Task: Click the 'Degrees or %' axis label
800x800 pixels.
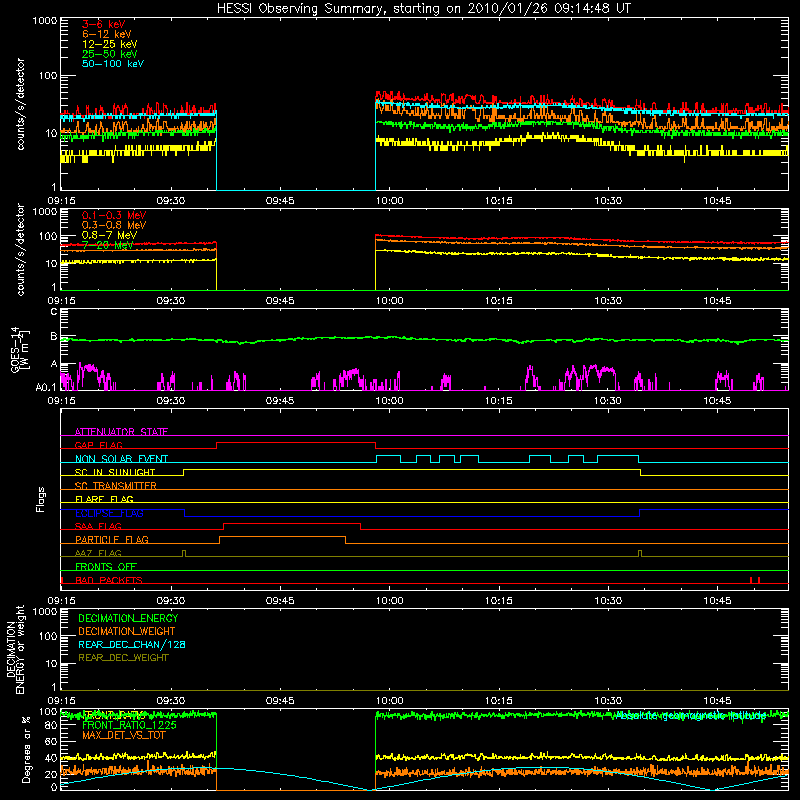Action: point(26,749)
